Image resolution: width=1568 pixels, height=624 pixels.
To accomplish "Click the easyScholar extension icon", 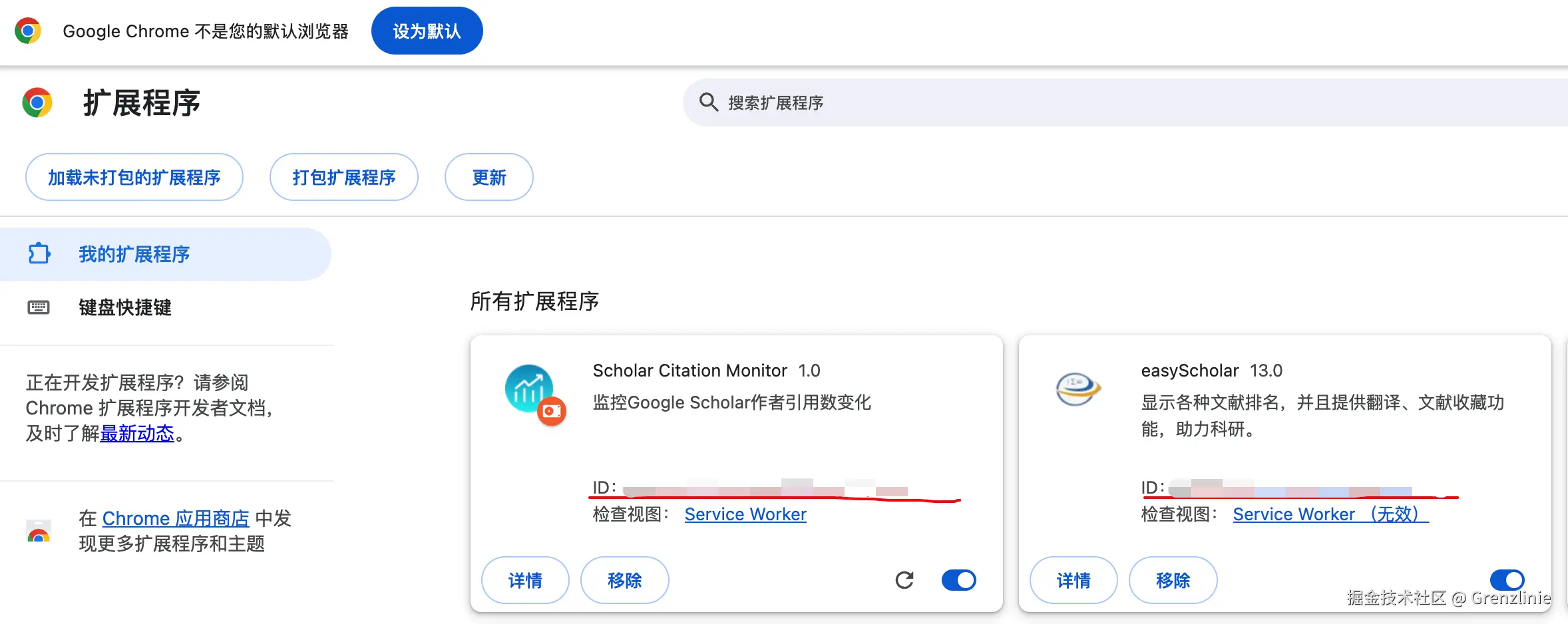I will (x=1078, y=389).
